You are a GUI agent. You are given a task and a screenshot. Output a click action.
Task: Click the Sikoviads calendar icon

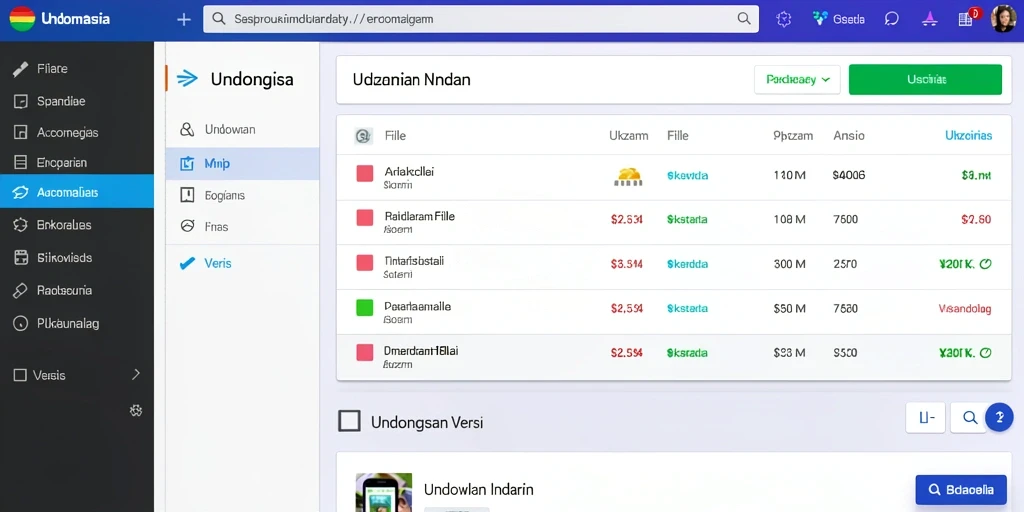click(x=20, y=257)
